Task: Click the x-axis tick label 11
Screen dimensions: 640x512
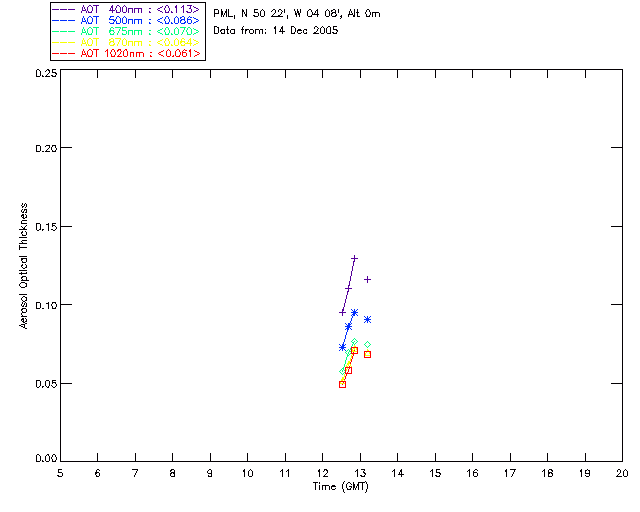Action: pos(285,473)
